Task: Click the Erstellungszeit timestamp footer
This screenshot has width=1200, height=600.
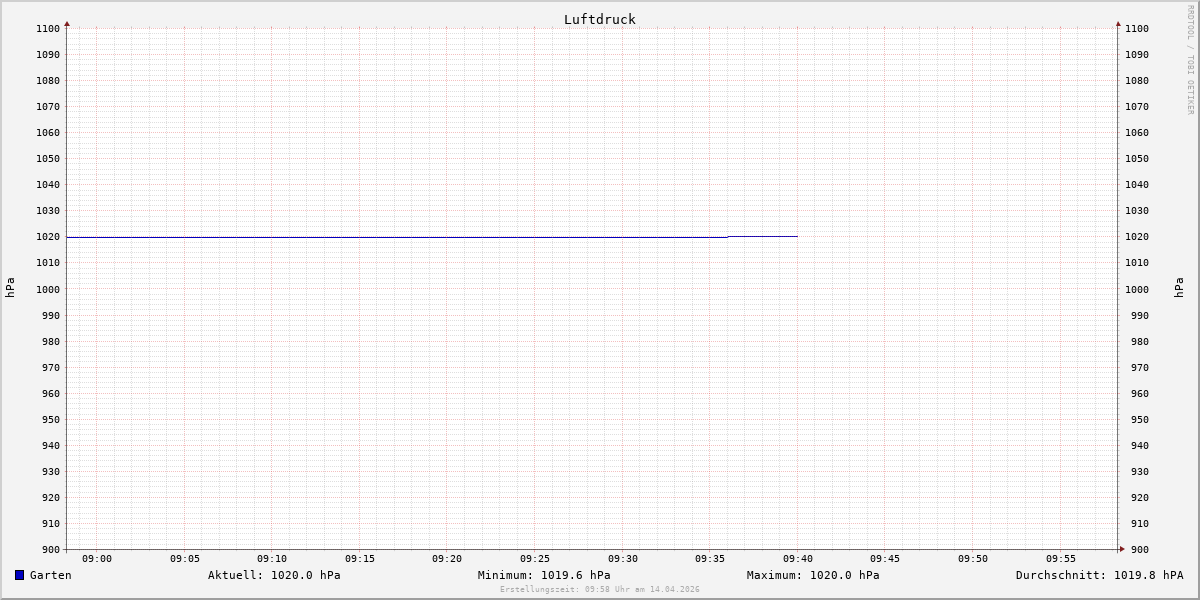Action: point(600,589)
